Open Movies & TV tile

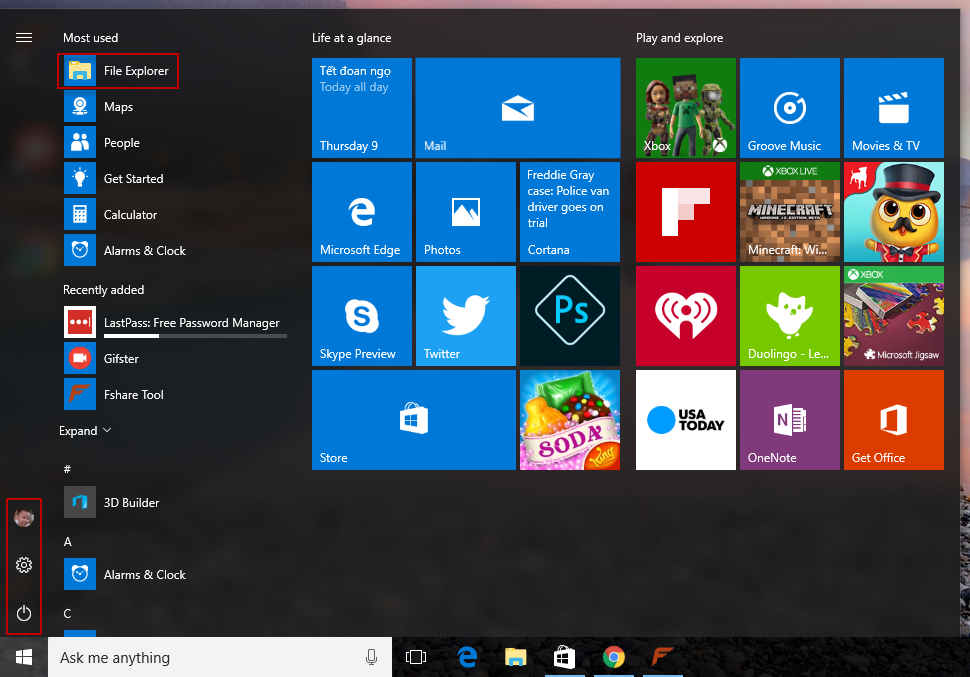click(894, 108)
